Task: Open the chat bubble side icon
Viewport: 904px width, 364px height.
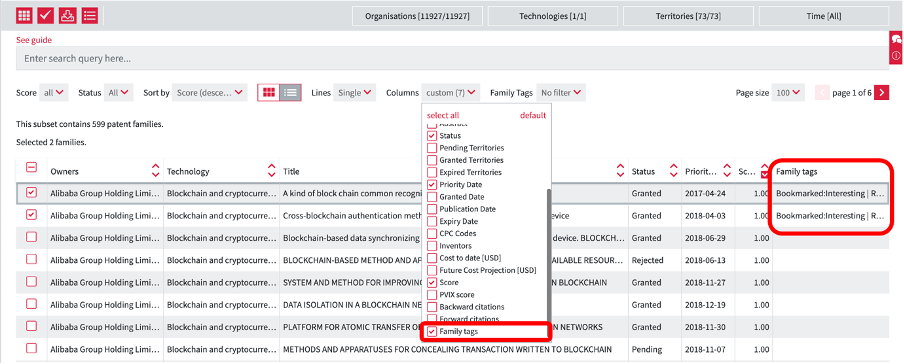Action: 897,39
